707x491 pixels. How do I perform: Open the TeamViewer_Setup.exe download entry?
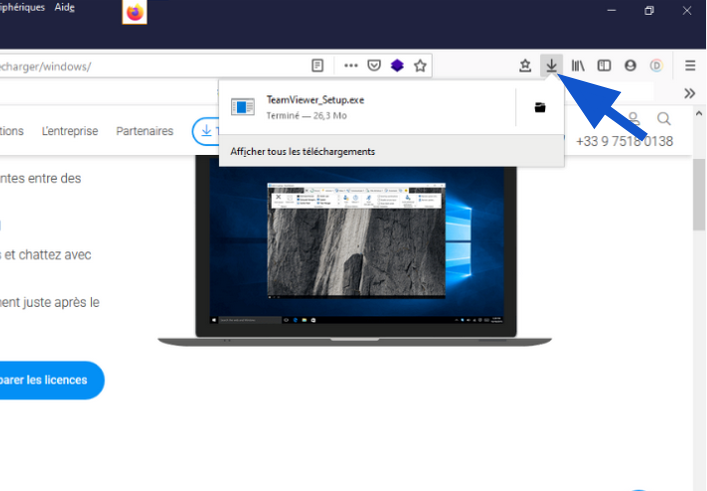coord(367,107)
